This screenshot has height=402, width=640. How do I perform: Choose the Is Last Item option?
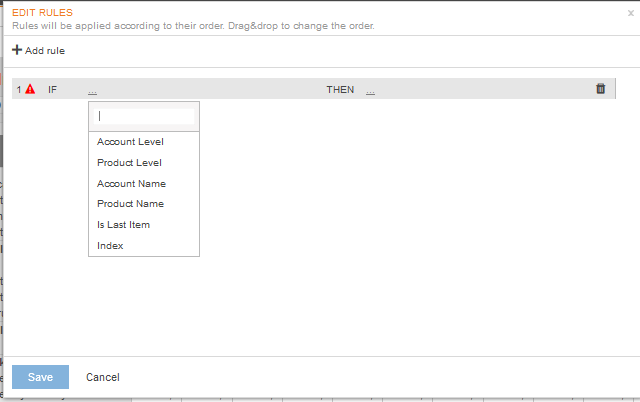(123, 225)
